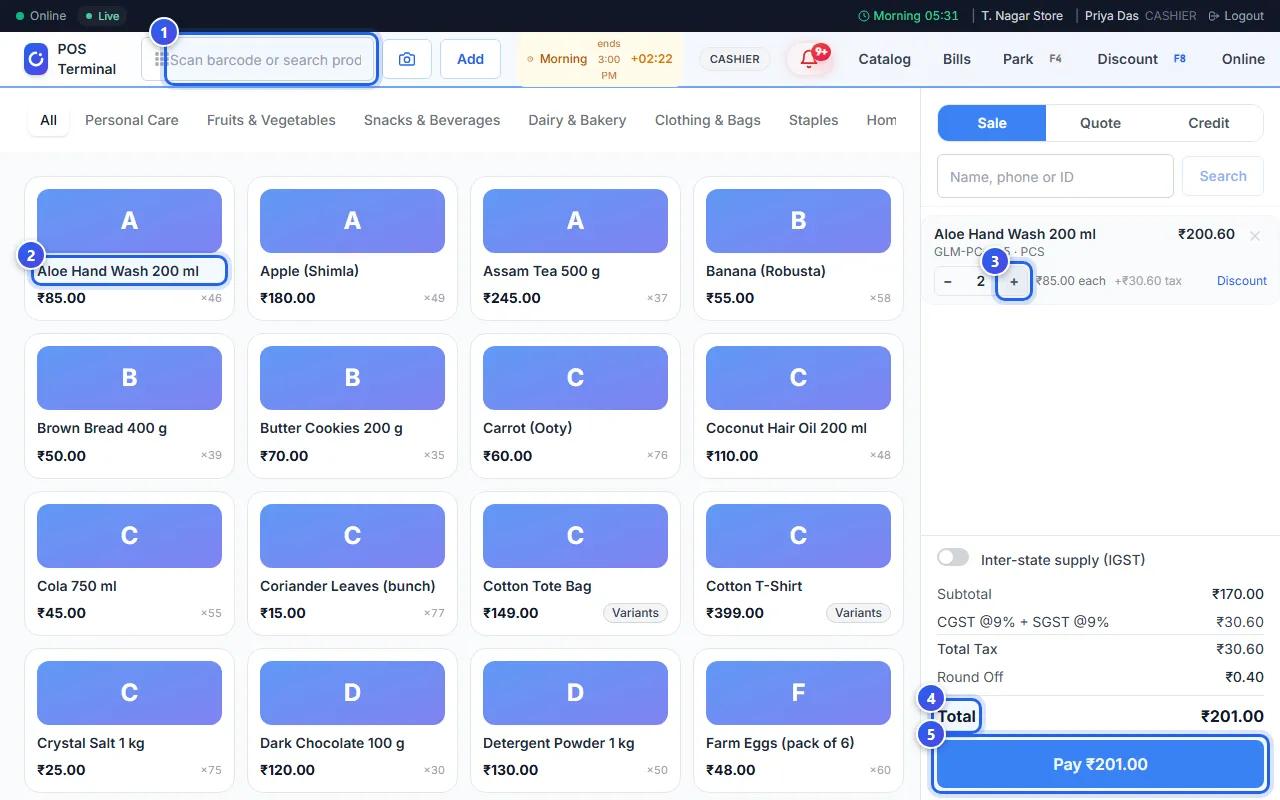Viewport: 1280px width, 800px height.
Task: Park the current bill
Action: (x=1033, y=59)
